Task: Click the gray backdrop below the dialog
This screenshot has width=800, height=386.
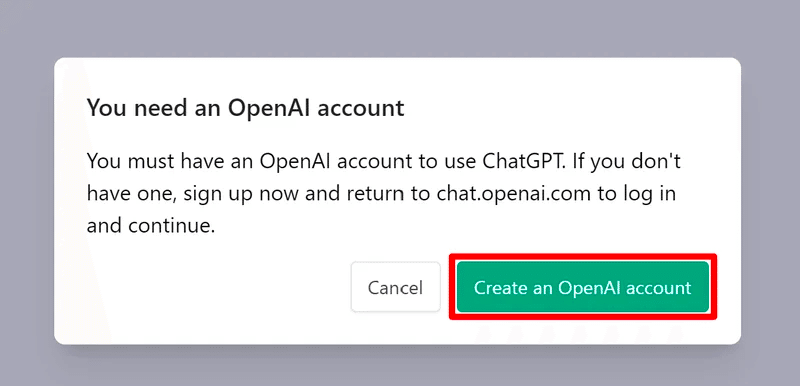Action: click(400, 366)
